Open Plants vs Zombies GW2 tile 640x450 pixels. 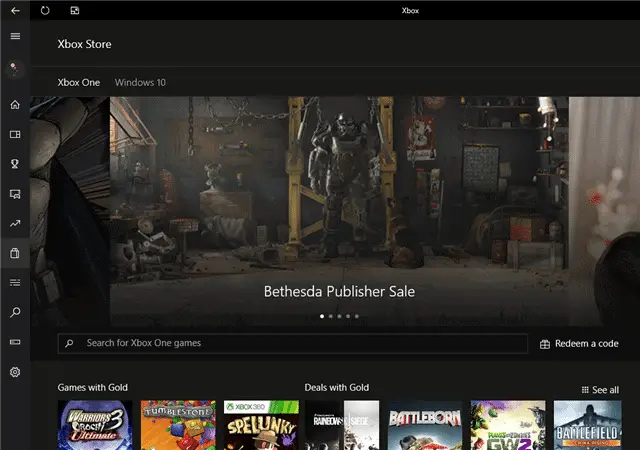[x=508, y=425]
